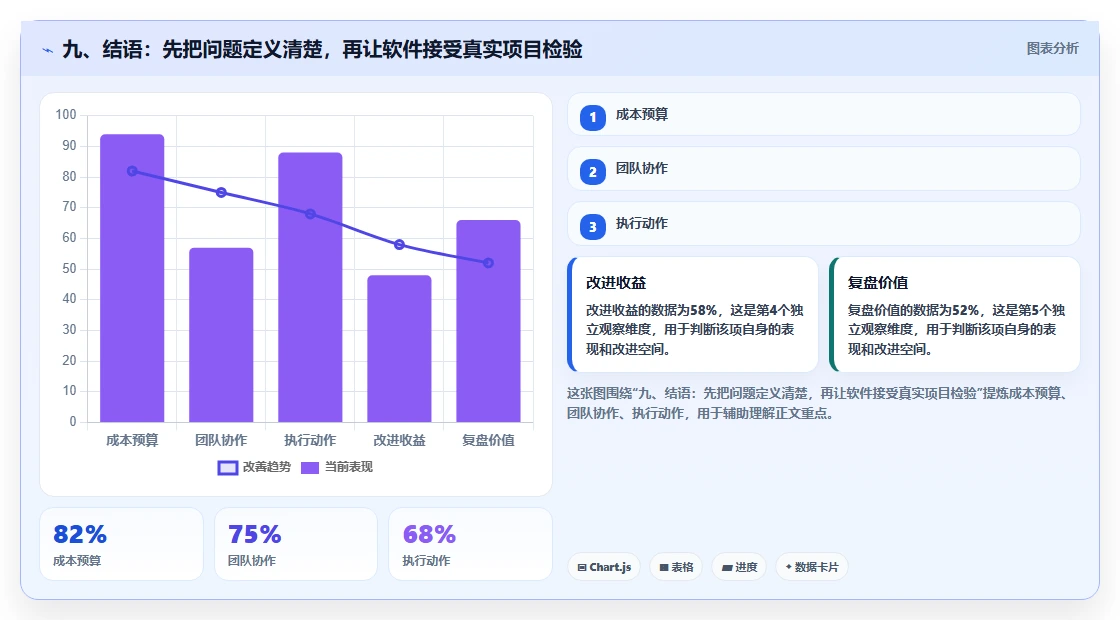Open the 团队协作 list item
The image size is (1120, 620).
click(x=824, y=169)
